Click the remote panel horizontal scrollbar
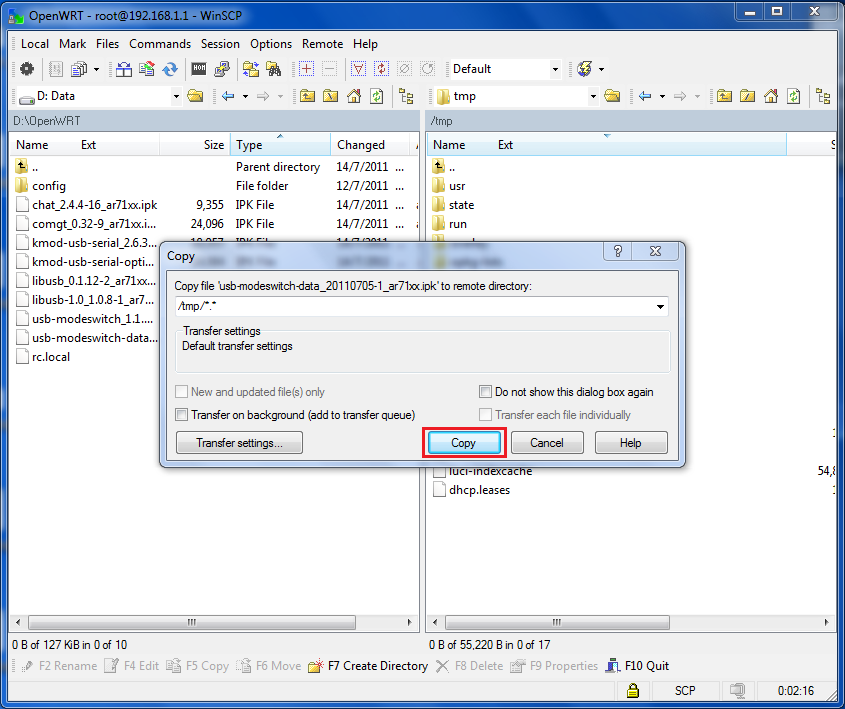This screenshot has width=845, height=709. (557, 622)
